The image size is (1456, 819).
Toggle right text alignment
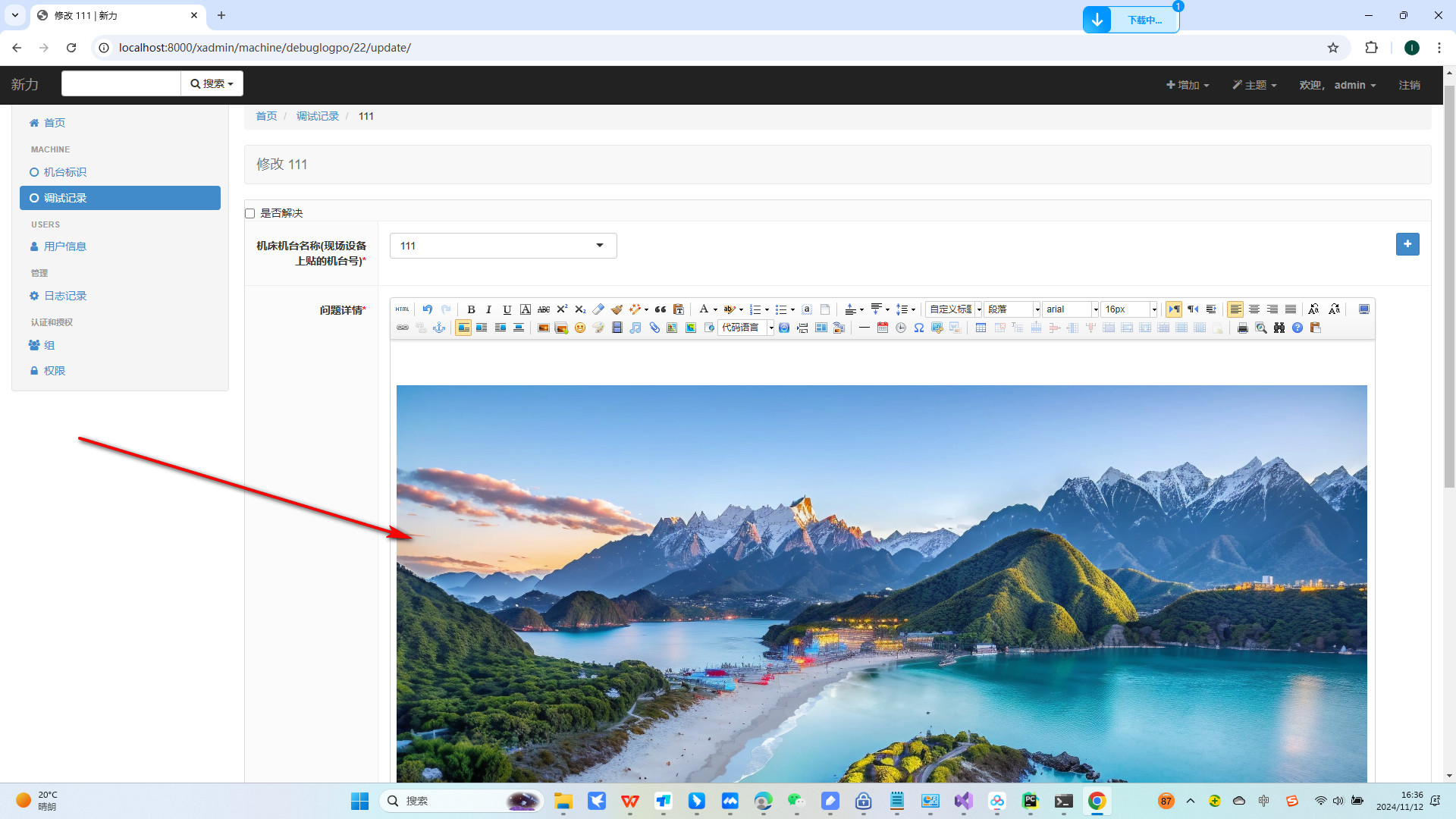(1272, 309)
